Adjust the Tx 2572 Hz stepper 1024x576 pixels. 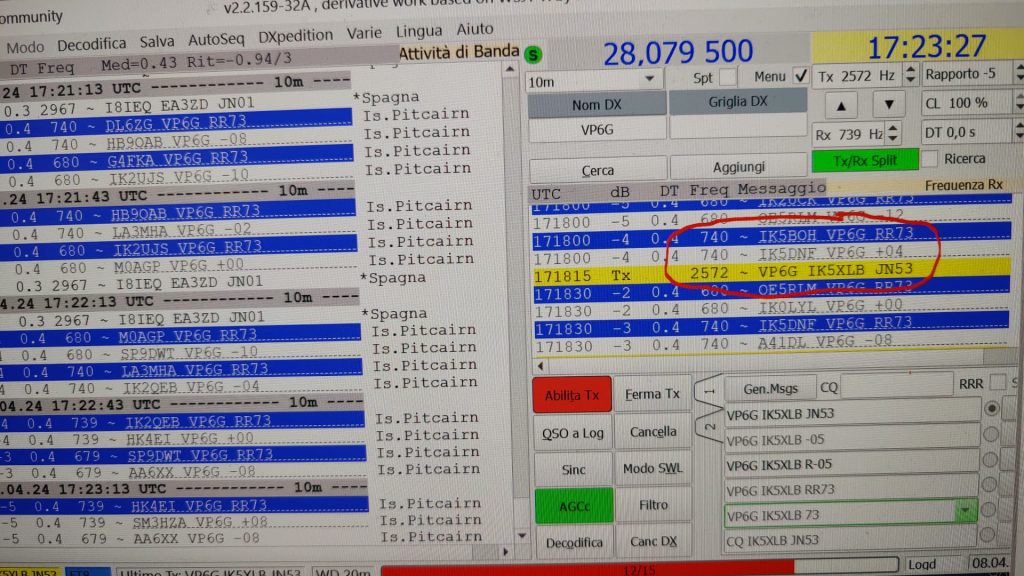click(x=910, y=74)
